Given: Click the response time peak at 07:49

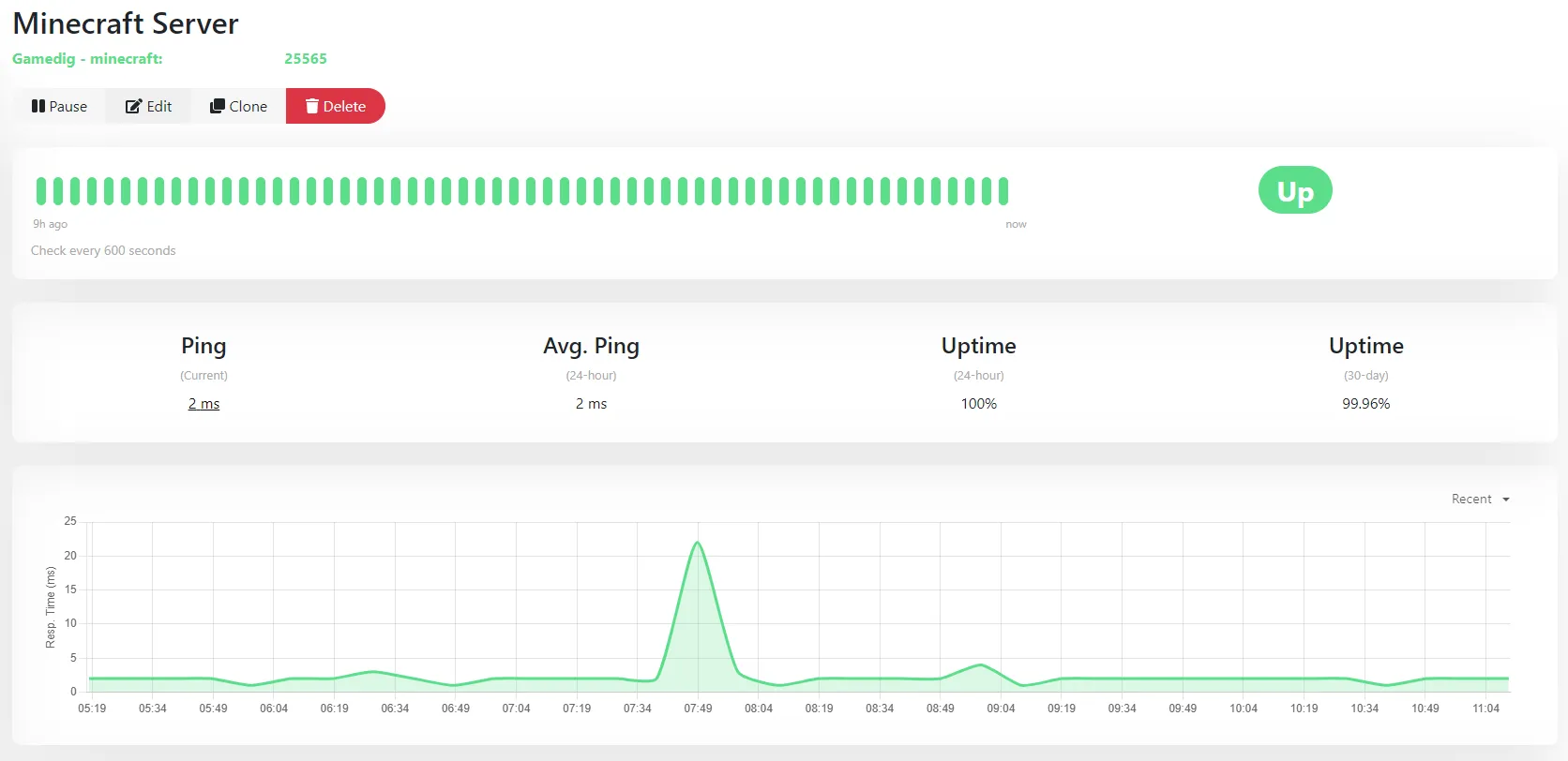Looking at the screenshot, I should [698, 543].
